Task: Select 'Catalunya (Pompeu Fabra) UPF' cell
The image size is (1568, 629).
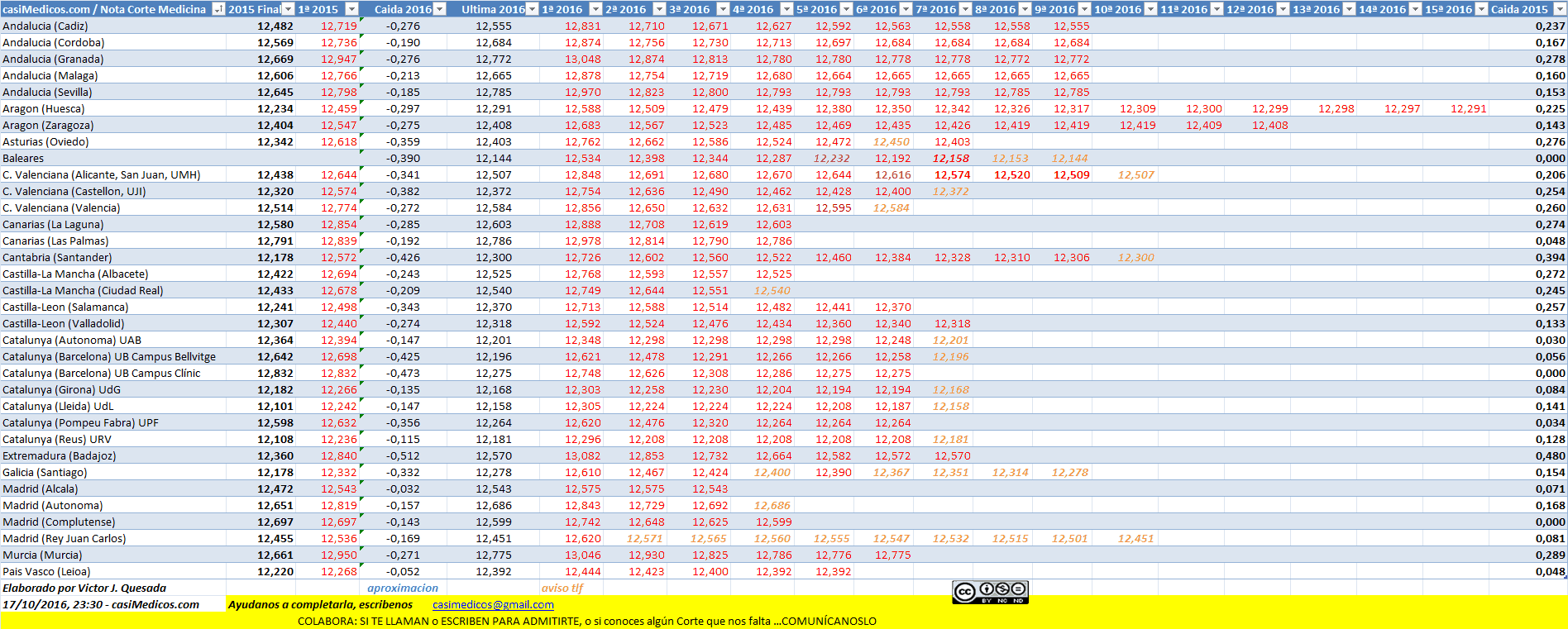Action: click(81, 422)
